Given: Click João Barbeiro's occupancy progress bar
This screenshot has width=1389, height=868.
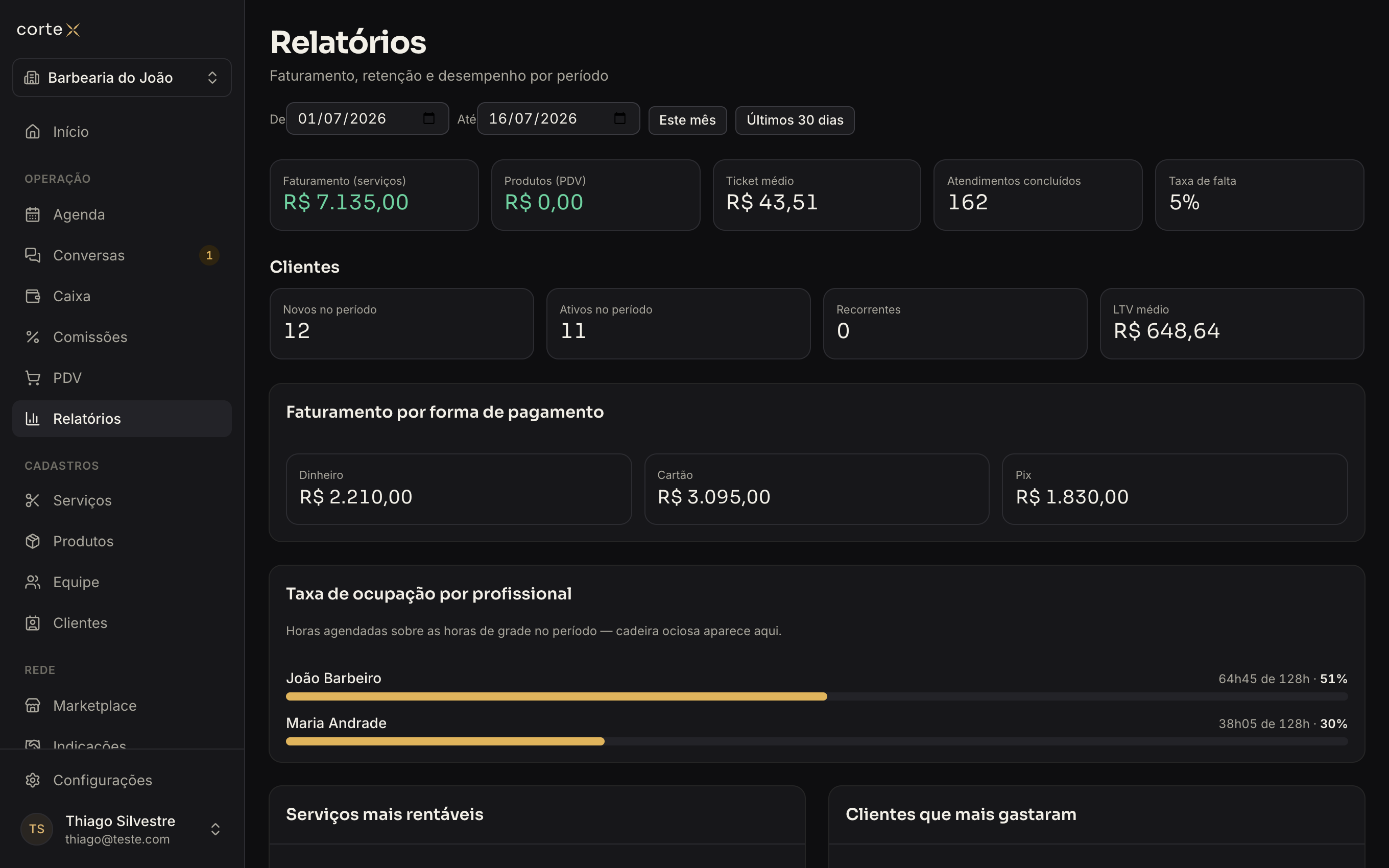Looking at the screenshot, I should pos(816,696).
